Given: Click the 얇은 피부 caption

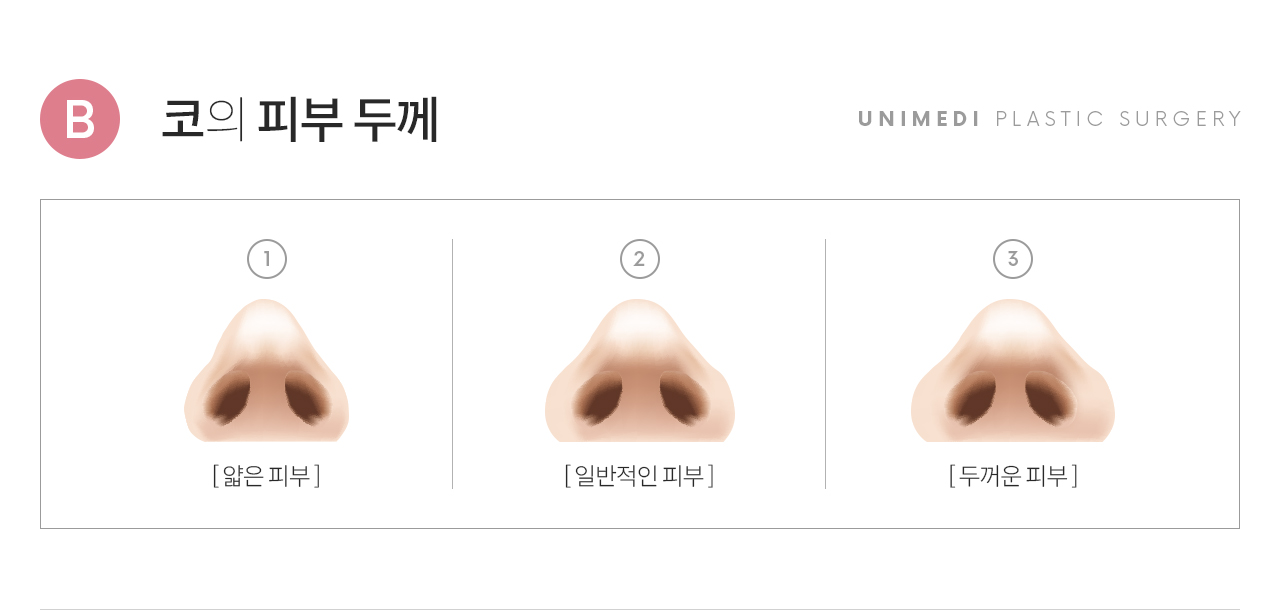Looking at the screenshot, I should (x=267, y=476).
